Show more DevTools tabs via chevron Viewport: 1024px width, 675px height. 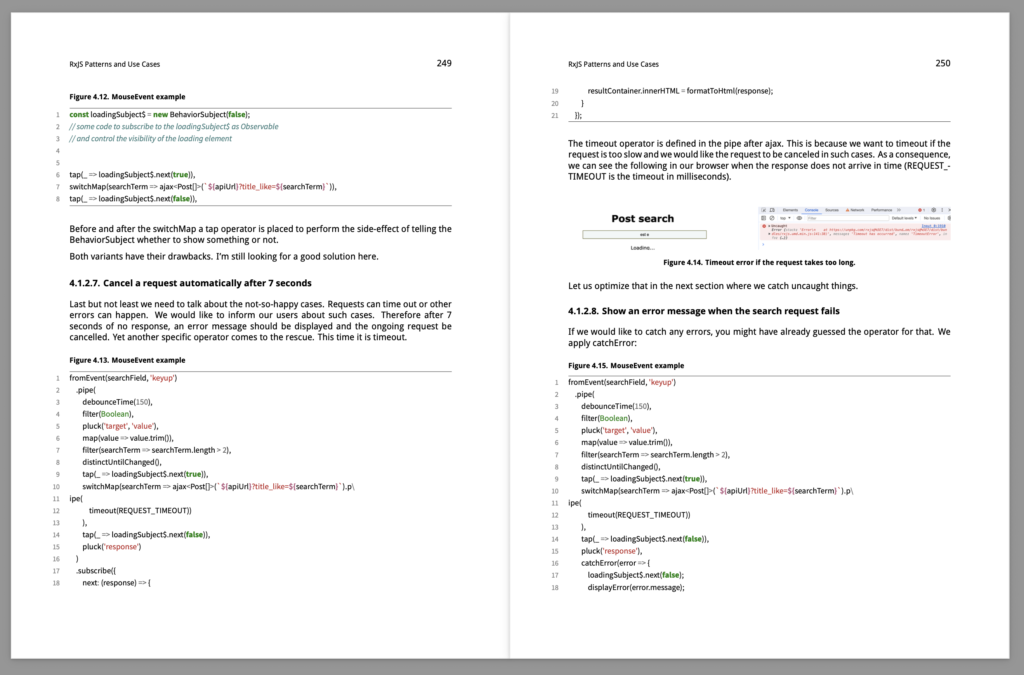(x=899, y=210)
